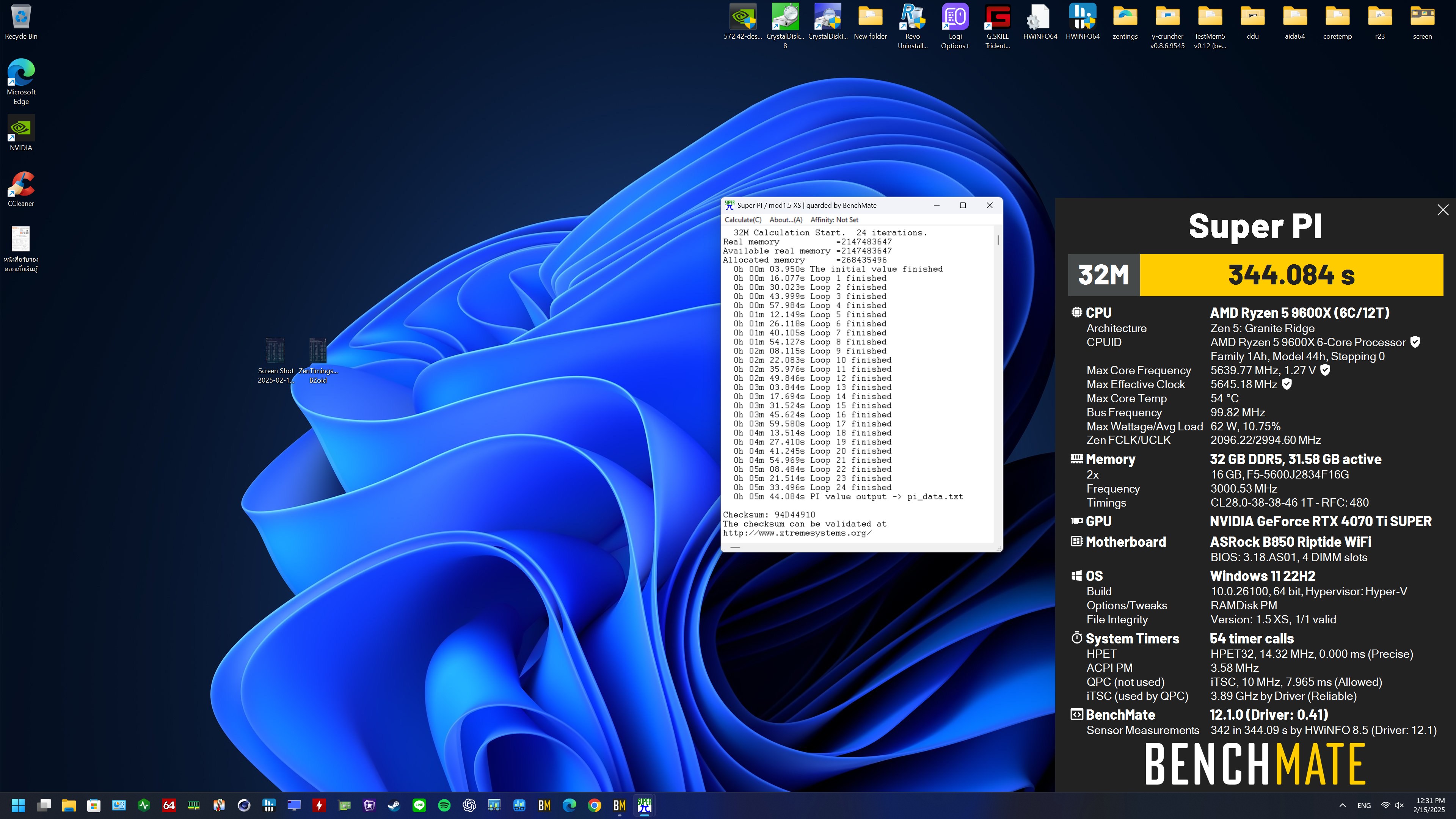Viewport: 1456px width, 819px height.
Task: Open the G.SKILL Trident shortcut
Action: click(x=998, y=26)
